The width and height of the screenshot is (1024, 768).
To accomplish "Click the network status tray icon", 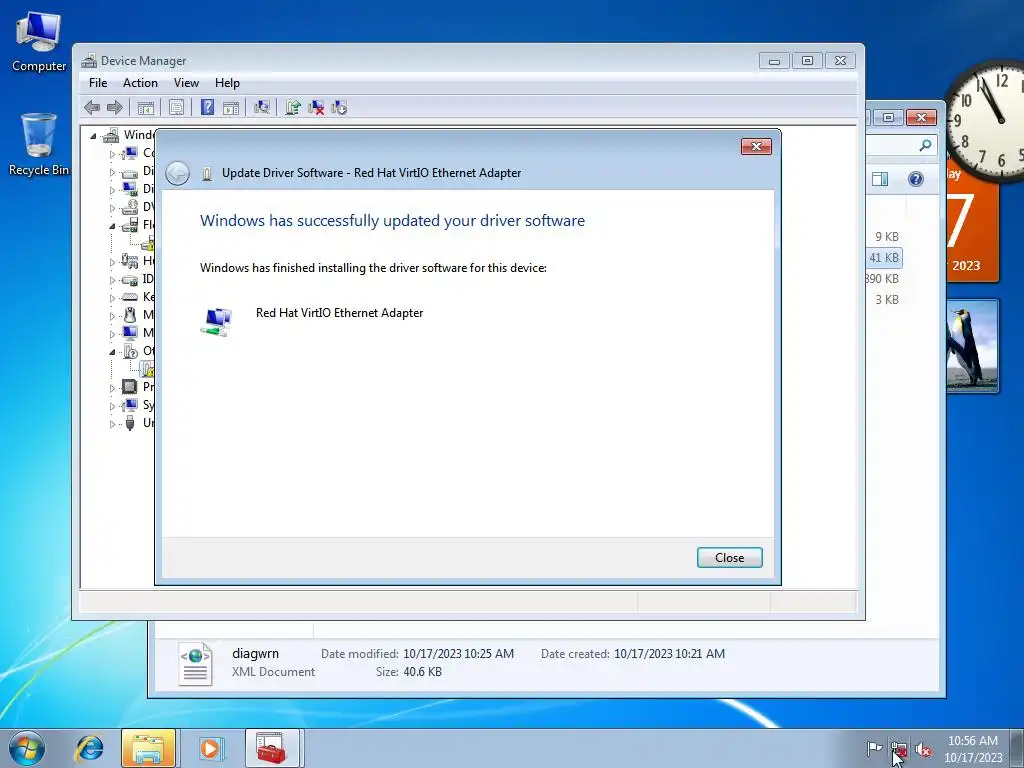I will (x=899, y=748).
